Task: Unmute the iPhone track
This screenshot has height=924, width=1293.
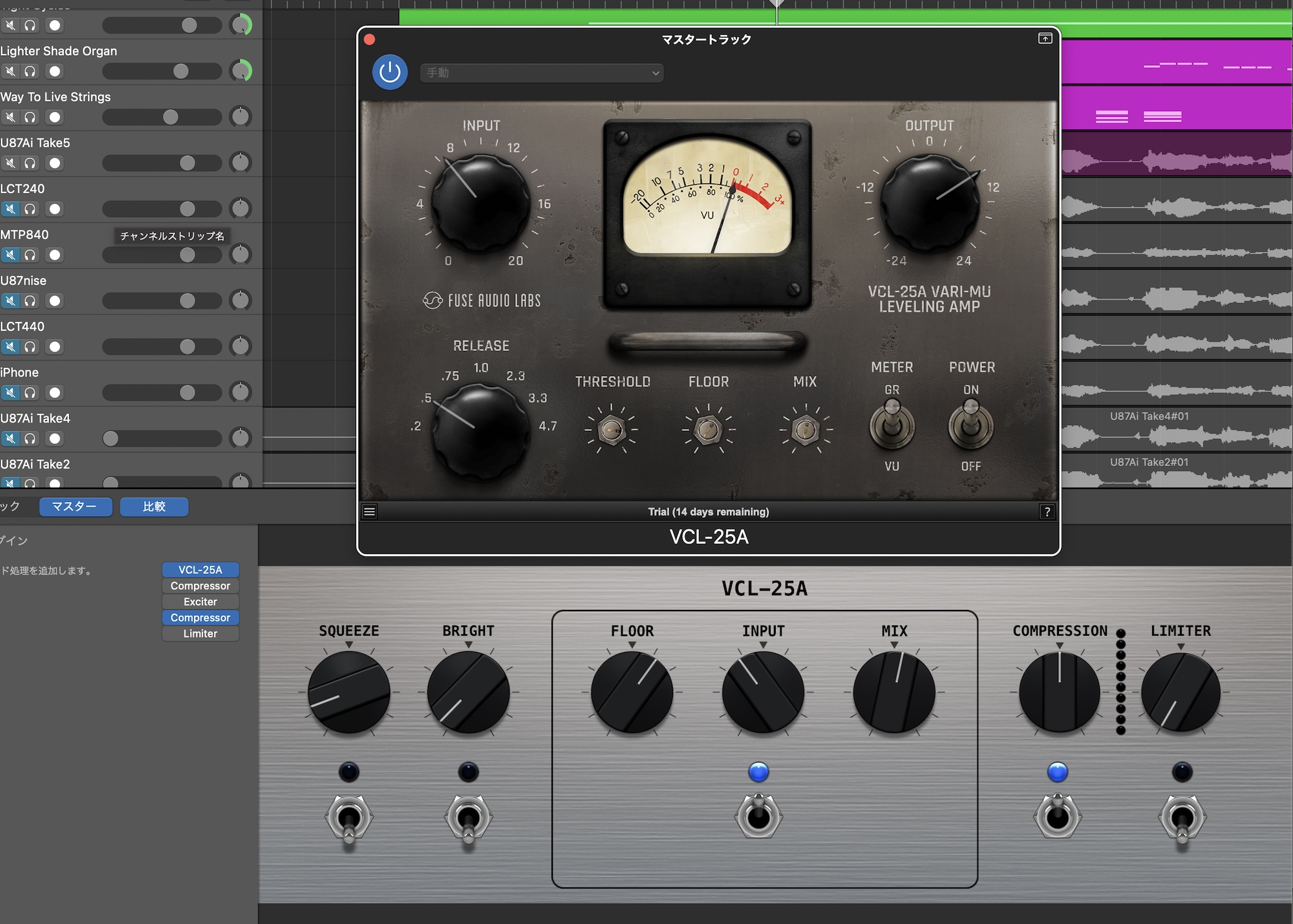Action: point(10,393)
